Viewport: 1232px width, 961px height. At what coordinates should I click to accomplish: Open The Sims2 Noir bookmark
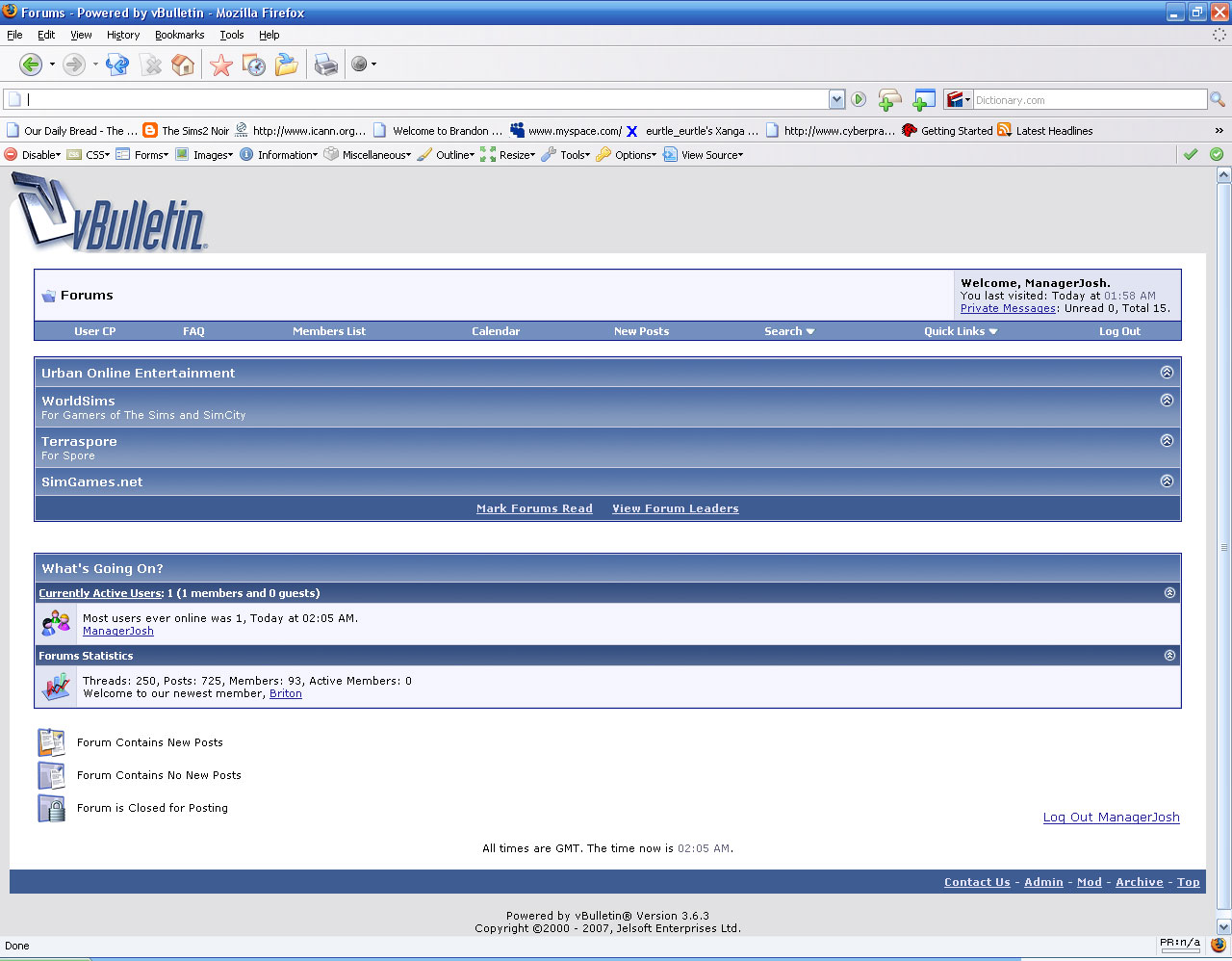(186, 131)
